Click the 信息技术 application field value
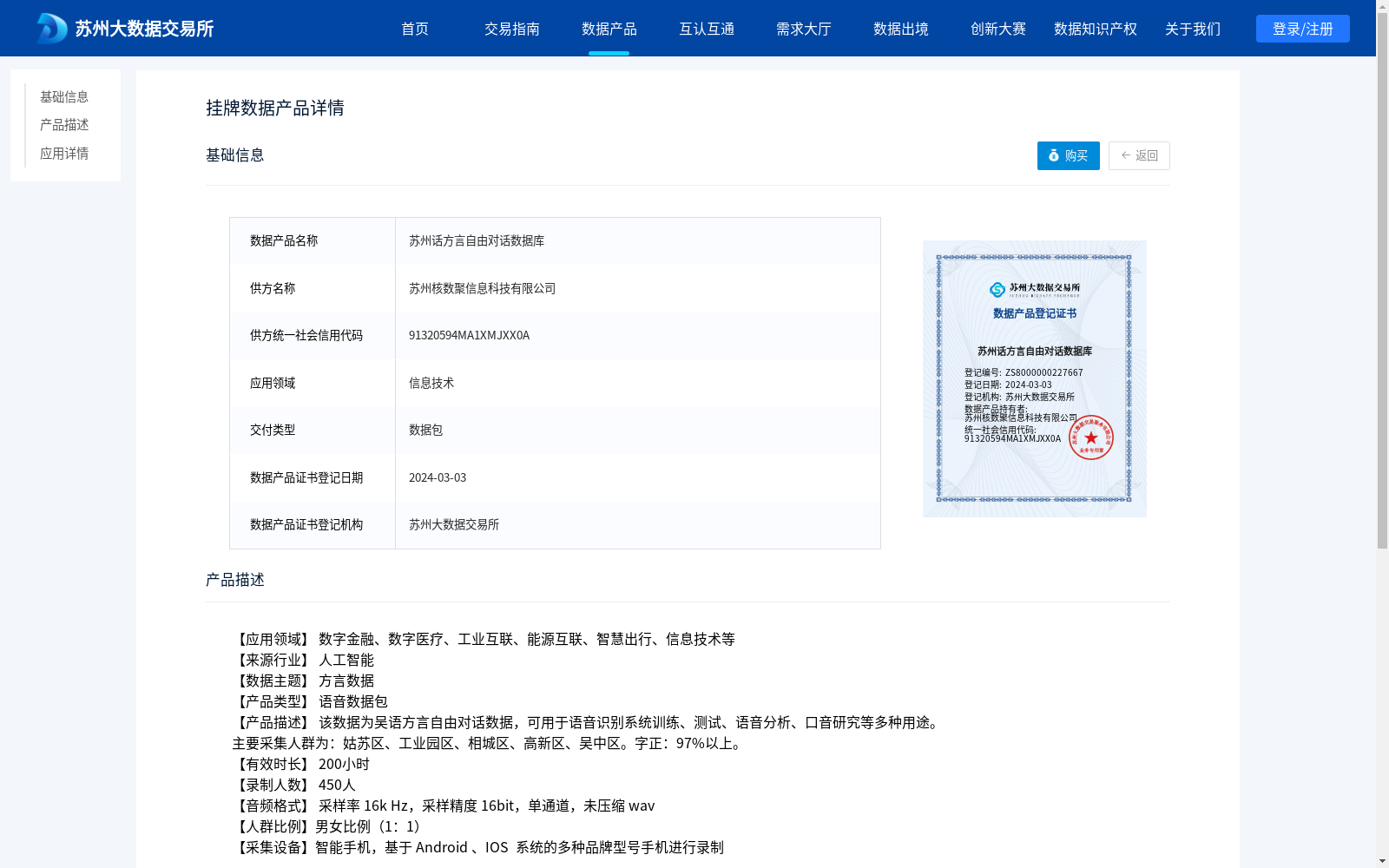1389x868 pixels. click(x=431, y=383)
